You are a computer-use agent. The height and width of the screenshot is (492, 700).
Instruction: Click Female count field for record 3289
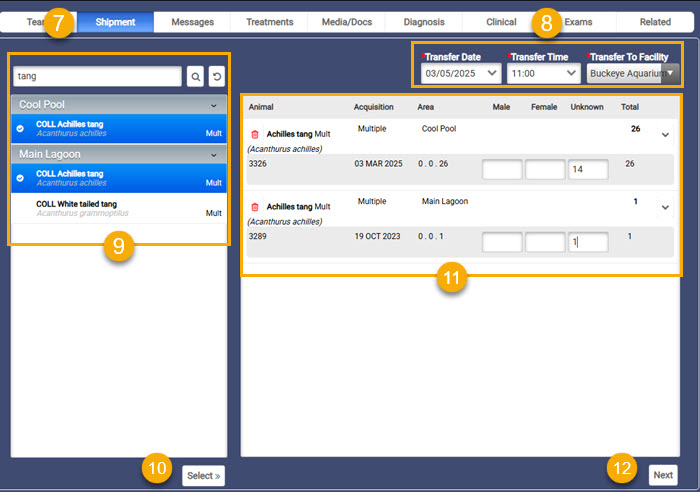(x=545, y=242)
